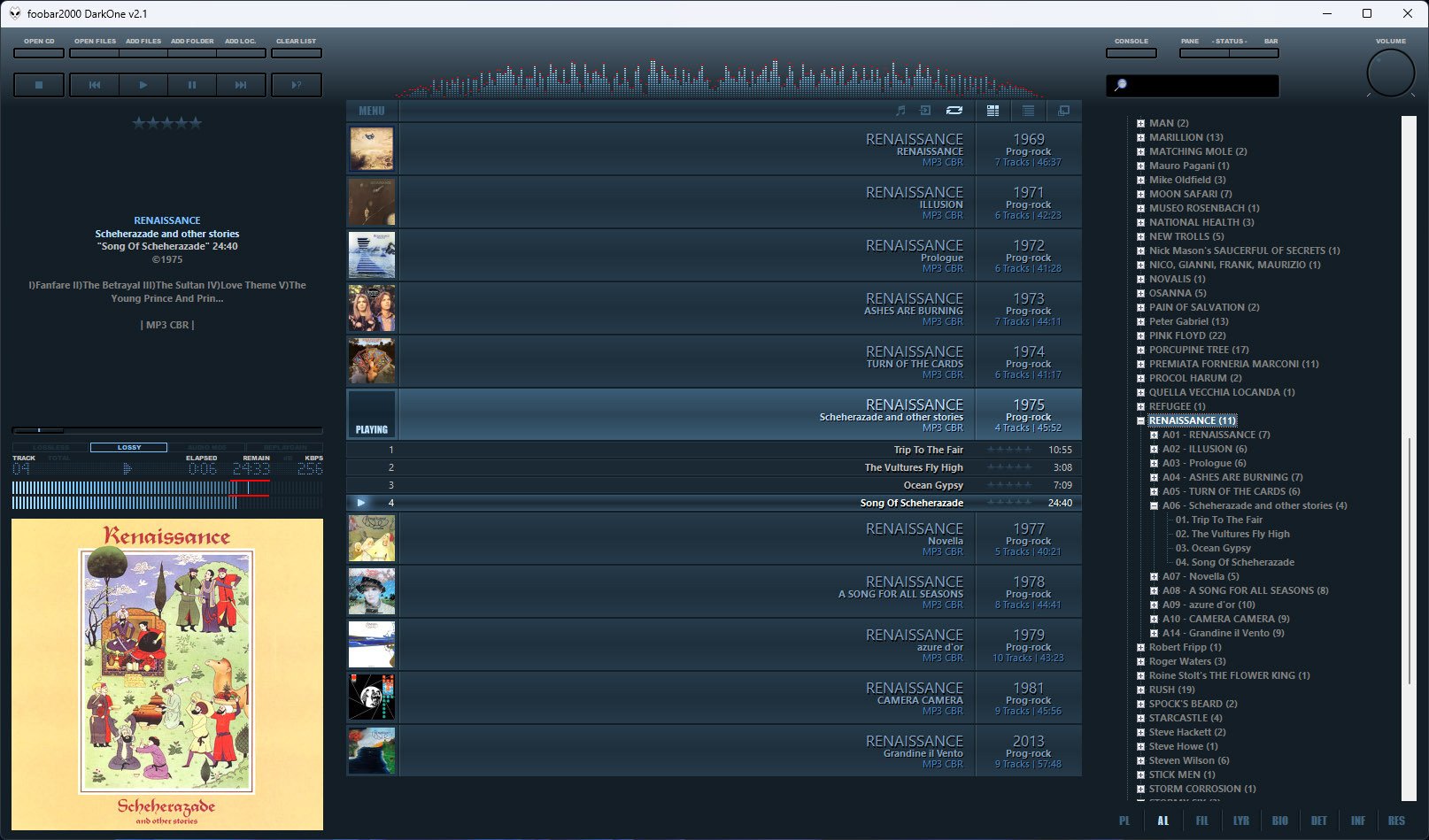The image size is (1429, 840).
Task: Toggle the Console button
Action: point(1132,53)
